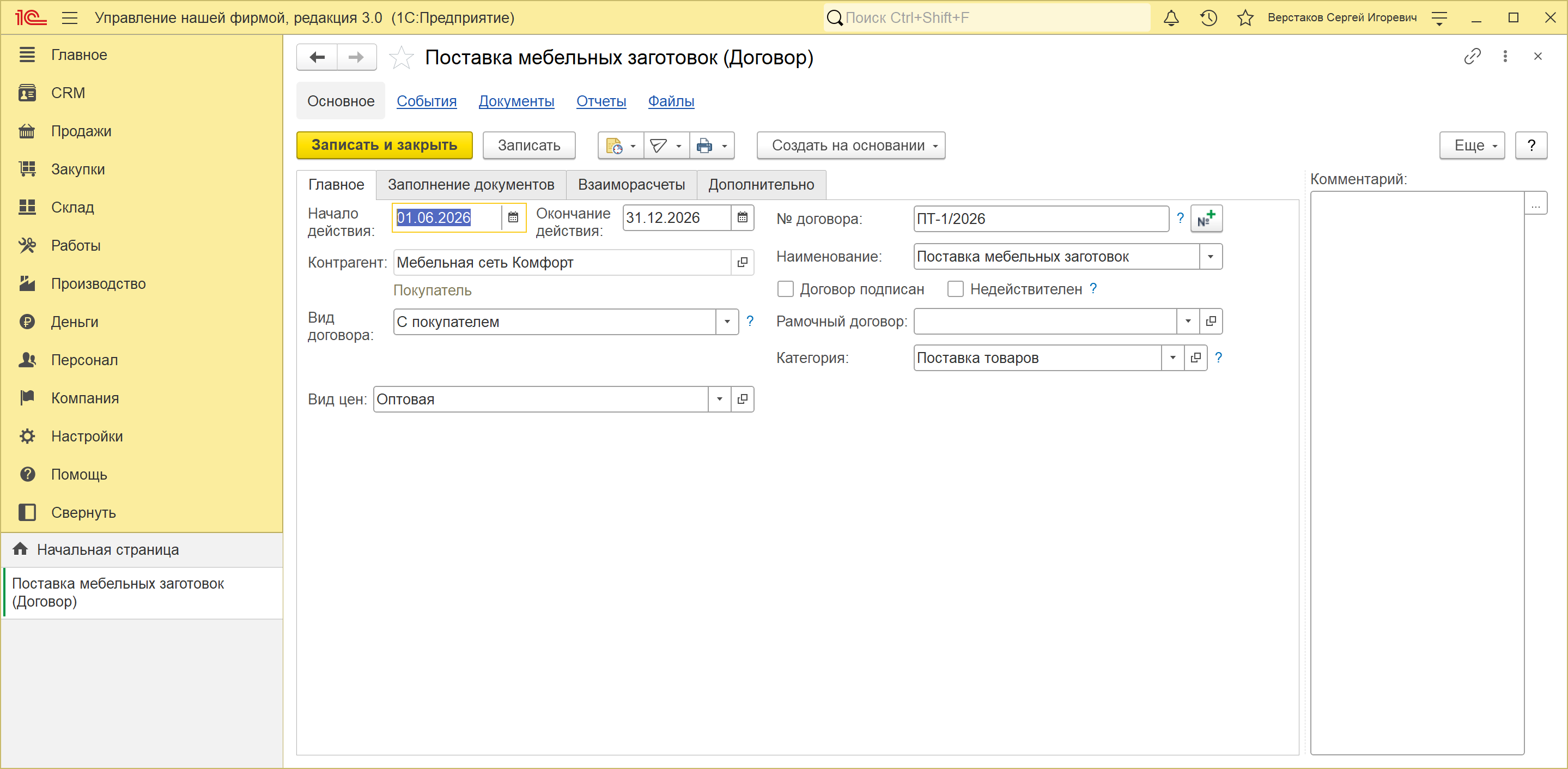The width and height of the screenshot is (1568, 769).
Task: Open the comment editor ellipsis button
Action: click(1536, 203)
